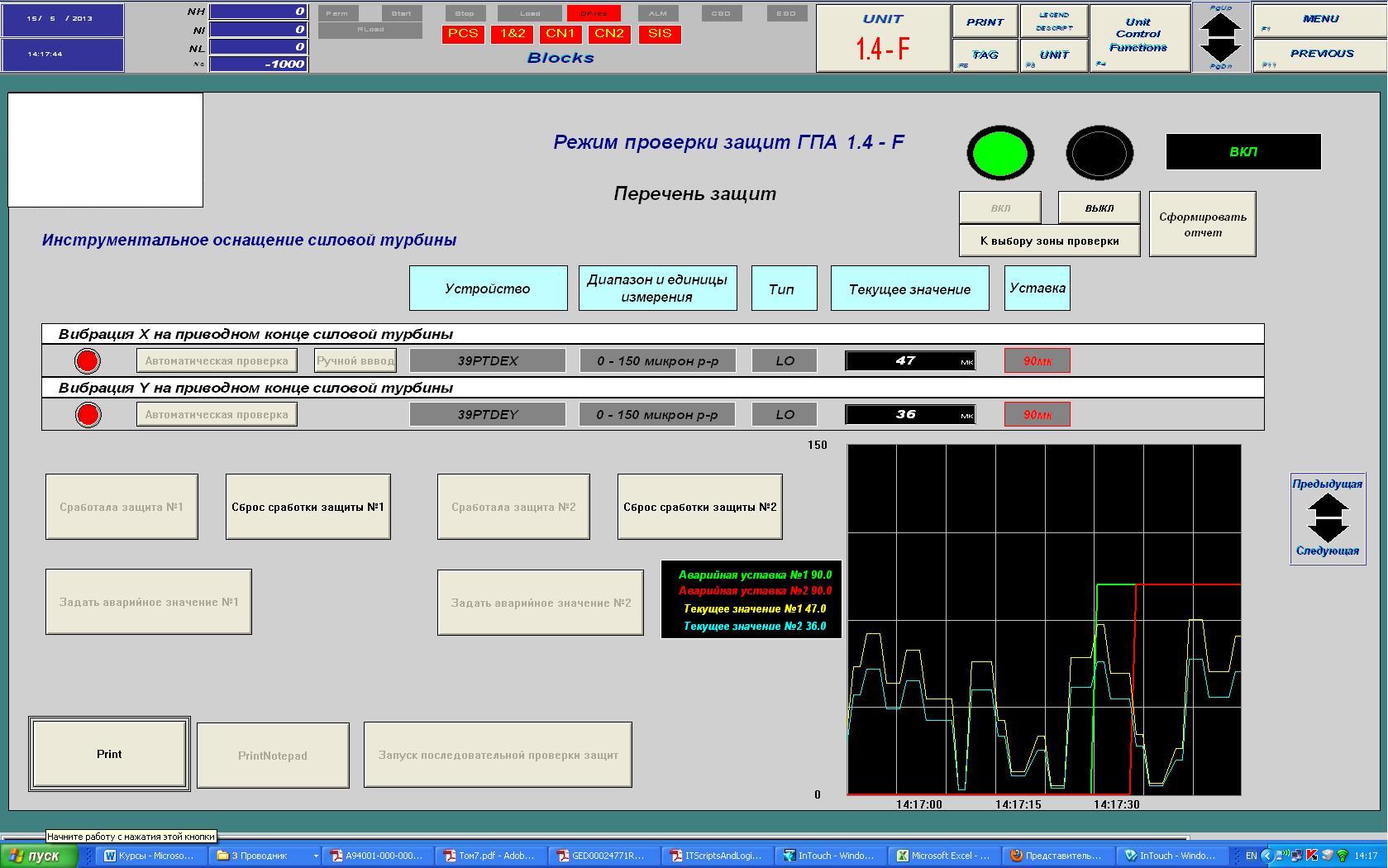Screen dimensions: 1388x868
Task: Click «Сброс сработки защиты №1» button
Action: 308,507
